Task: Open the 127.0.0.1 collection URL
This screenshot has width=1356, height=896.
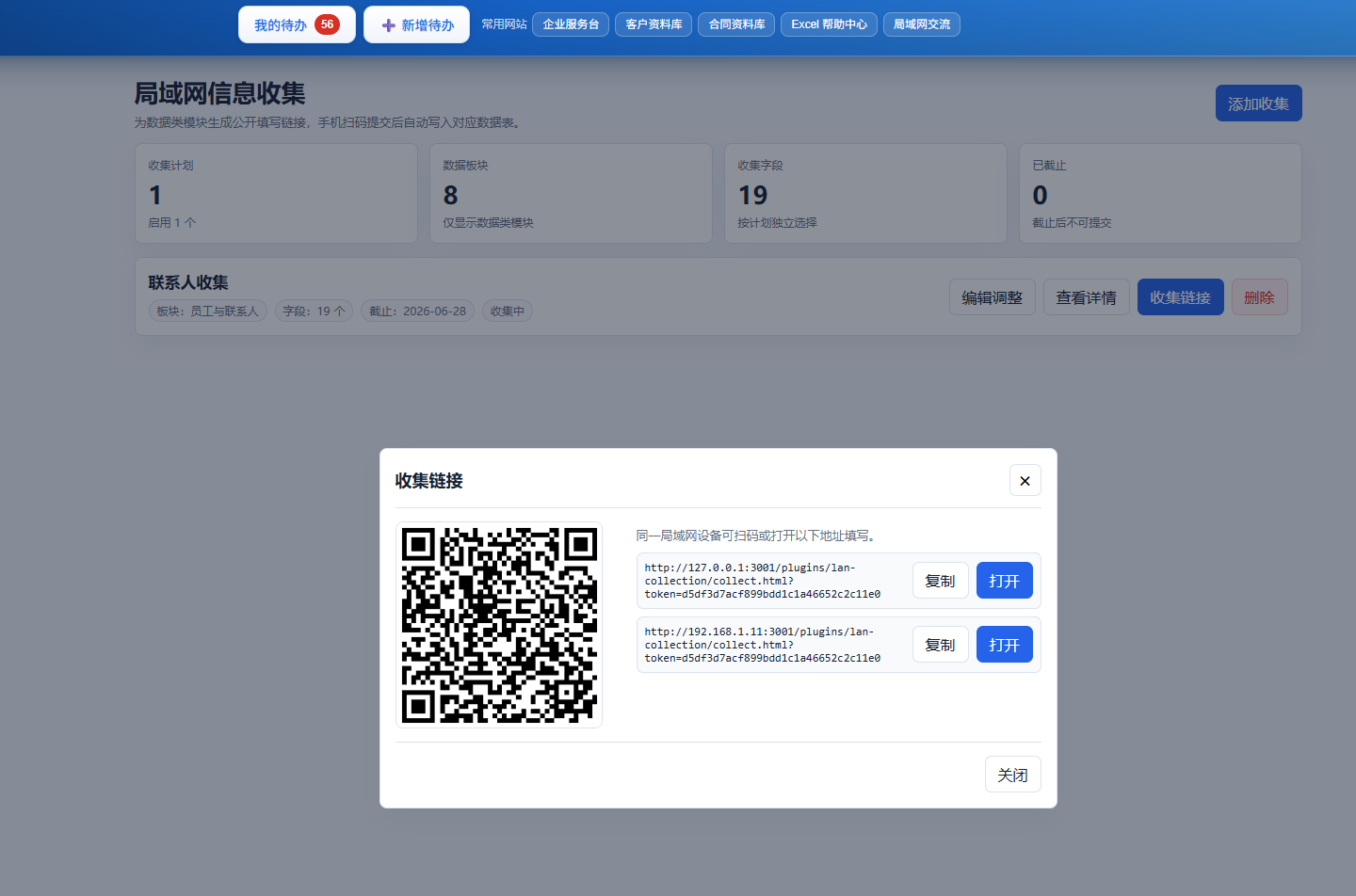Action: point(1005,581)
